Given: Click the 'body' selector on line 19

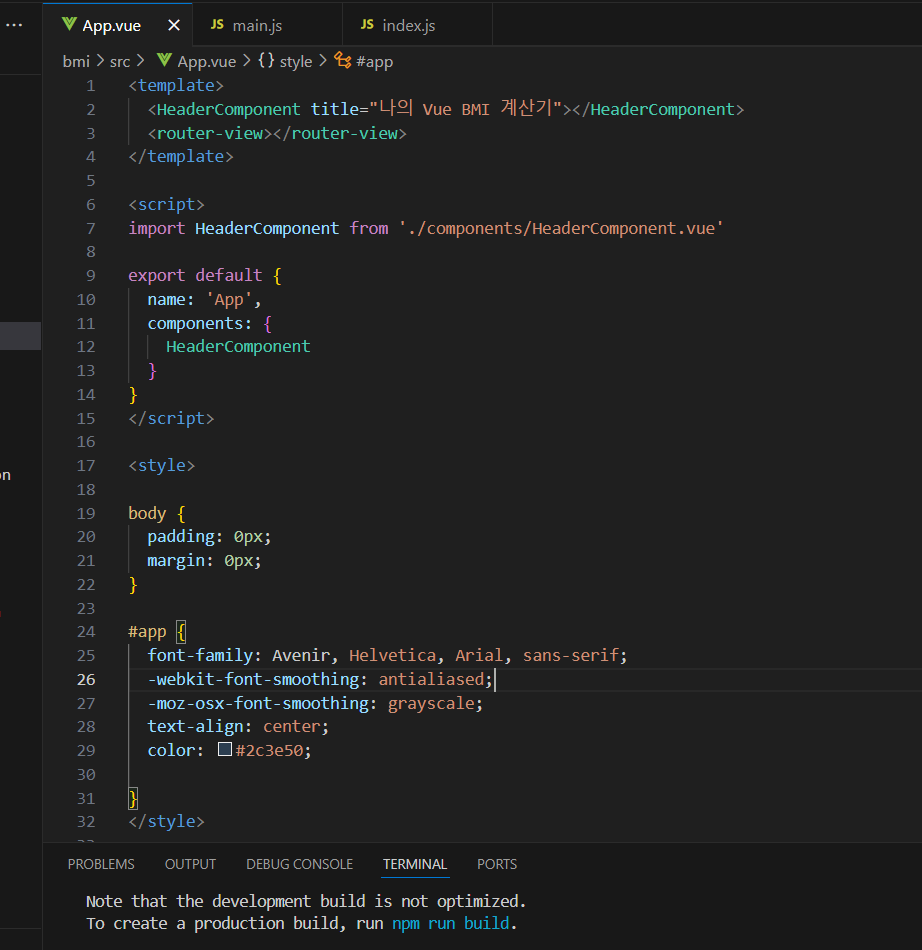Looking at the screenshot, I should (147, 514).
